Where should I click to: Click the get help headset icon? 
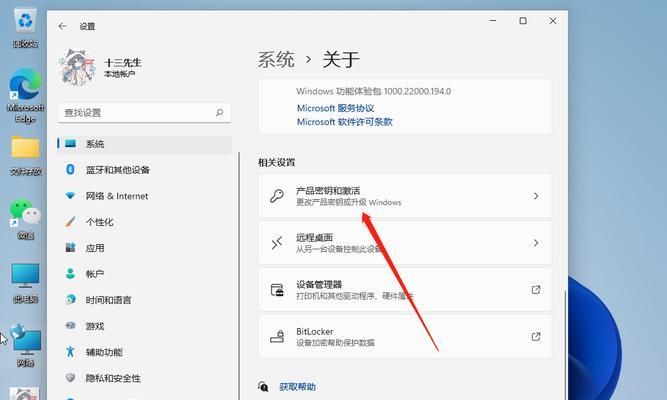[263, 386]
